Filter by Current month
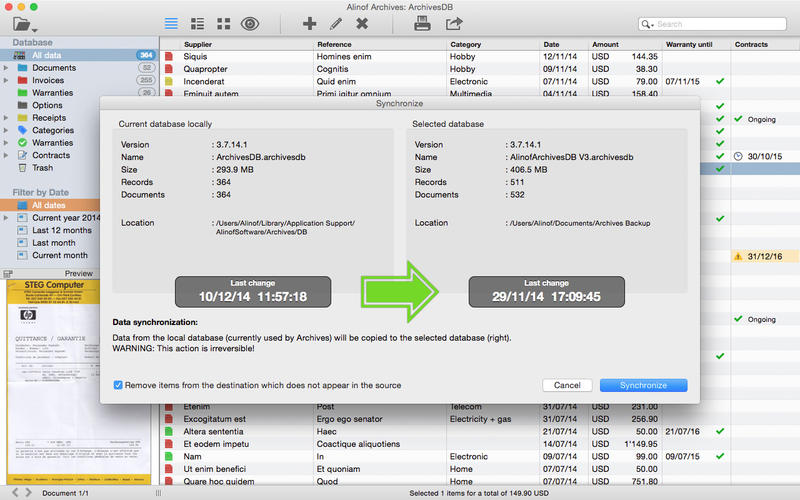 pyautogui.click(x=60, y=255)
